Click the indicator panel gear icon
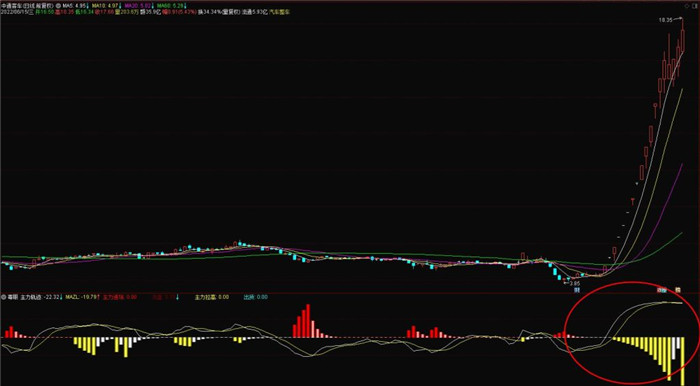700x386 pixels. [x=3, y=297]
